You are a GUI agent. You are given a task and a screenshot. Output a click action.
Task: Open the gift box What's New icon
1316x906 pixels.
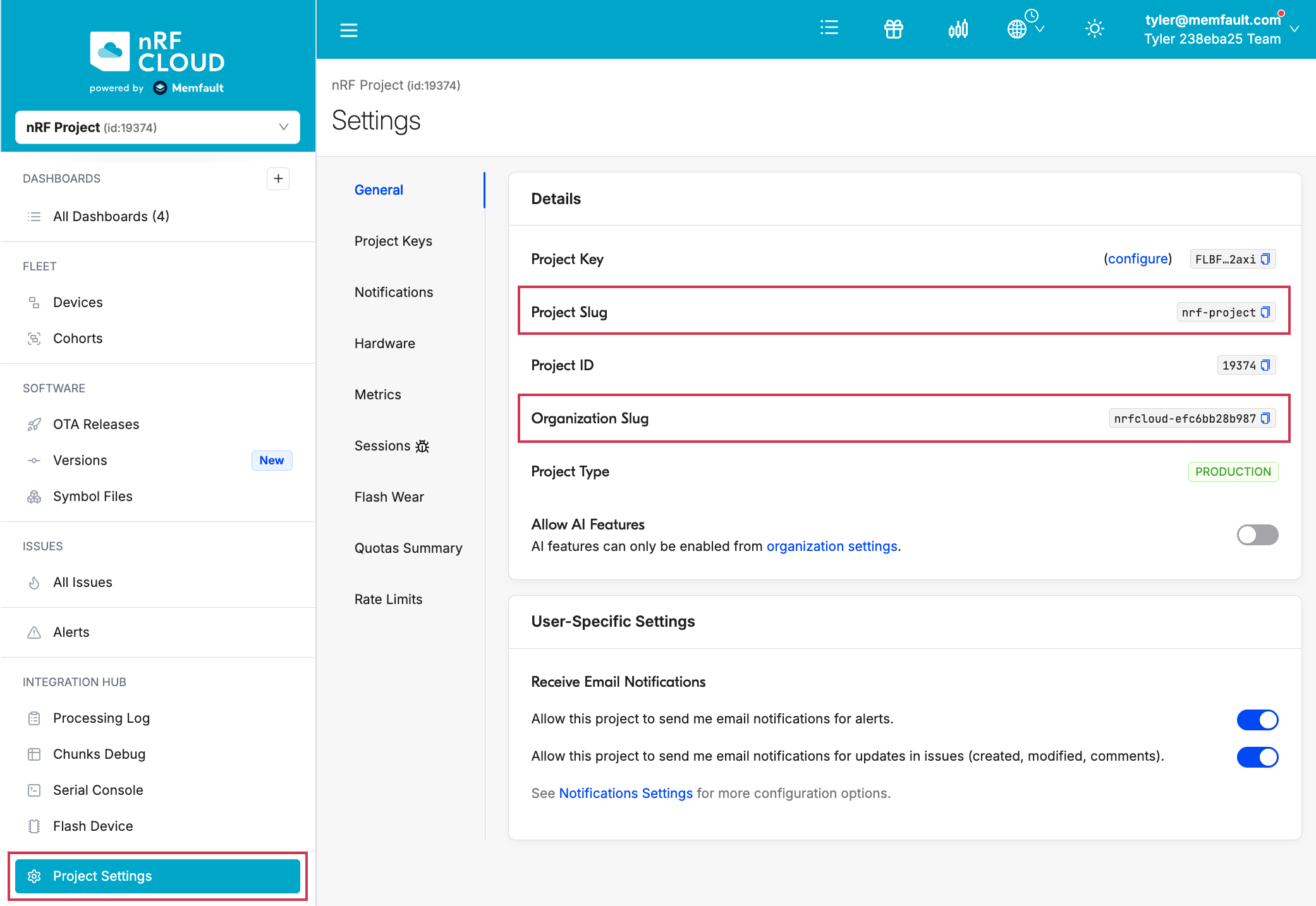894,28
